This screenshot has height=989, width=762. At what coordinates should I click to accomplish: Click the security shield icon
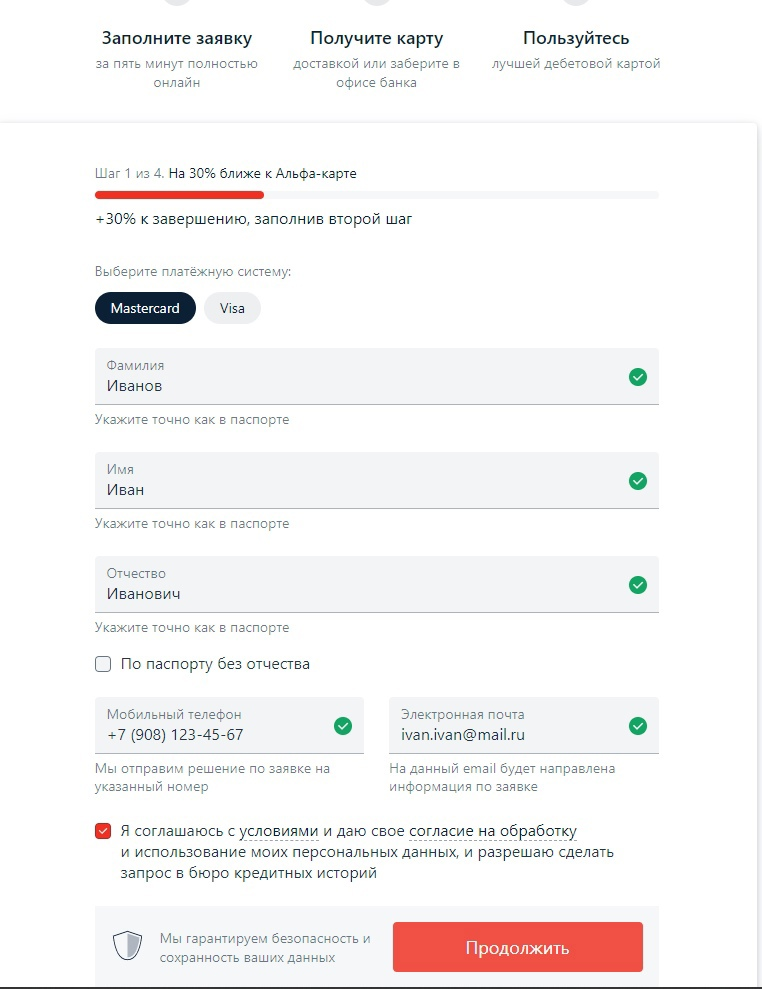(x=127, y=946)
